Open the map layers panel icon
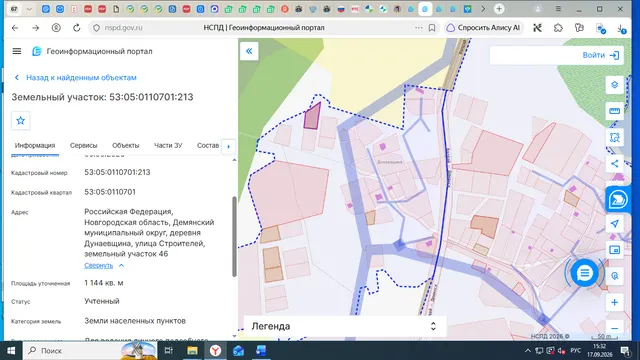The height and width of the screenshot is (360, 640). 614,85
